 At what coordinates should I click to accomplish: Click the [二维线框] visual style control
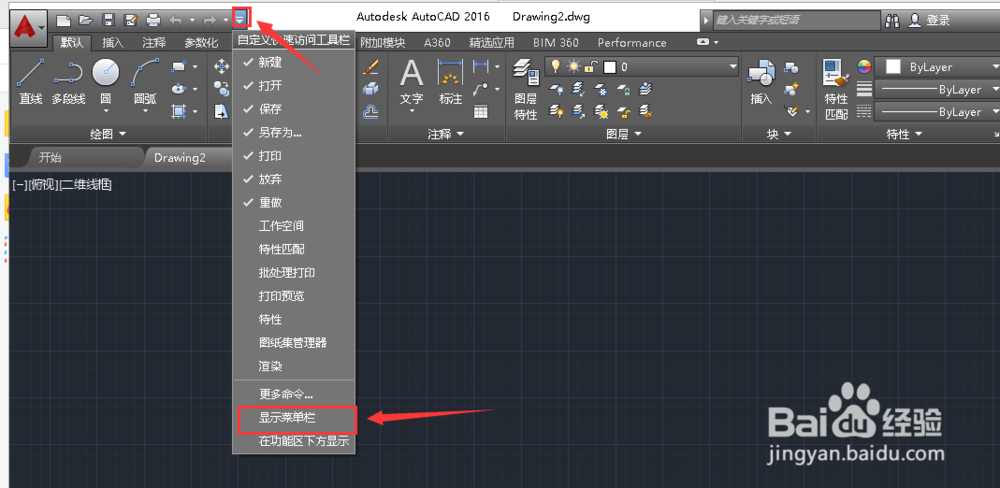pyautogui.click(x=86, y=186)
